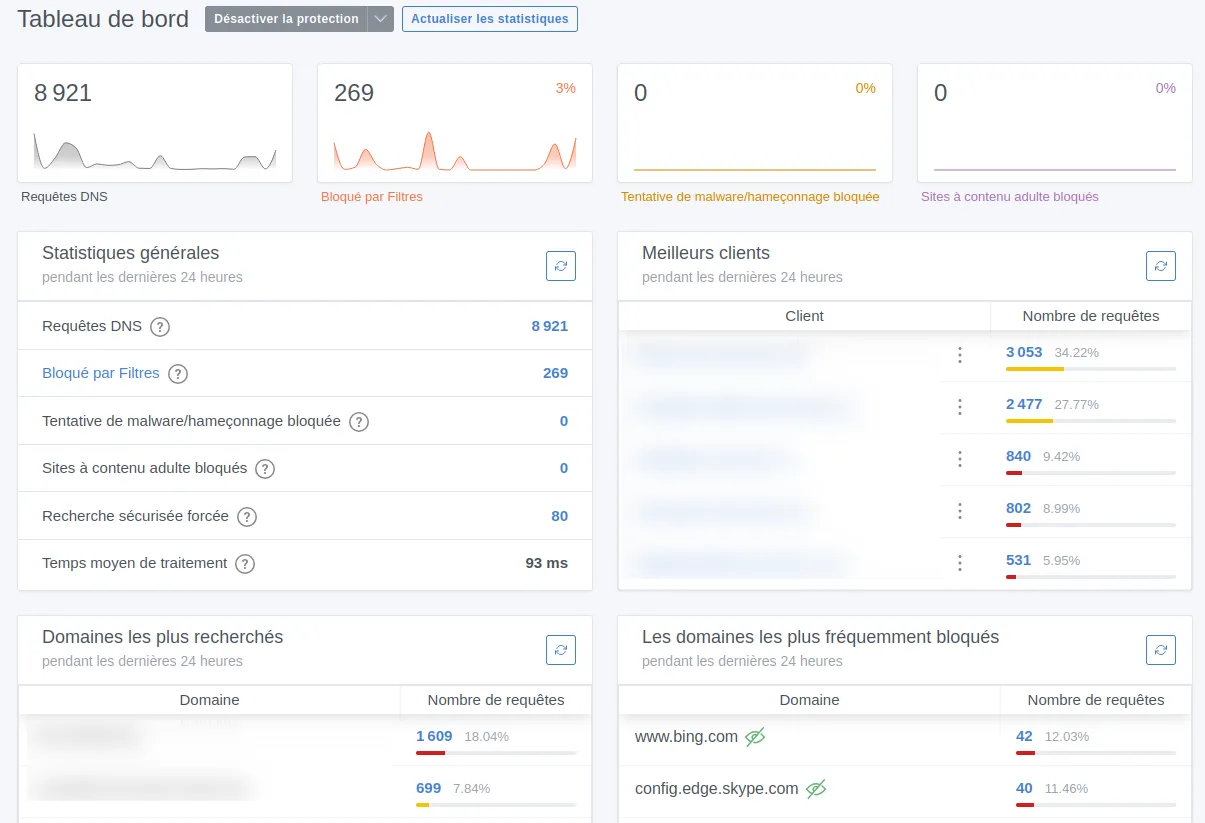Click the 8 921 value in Statistiques générales
Screen dimensions: 1205x823
point(549,326)
